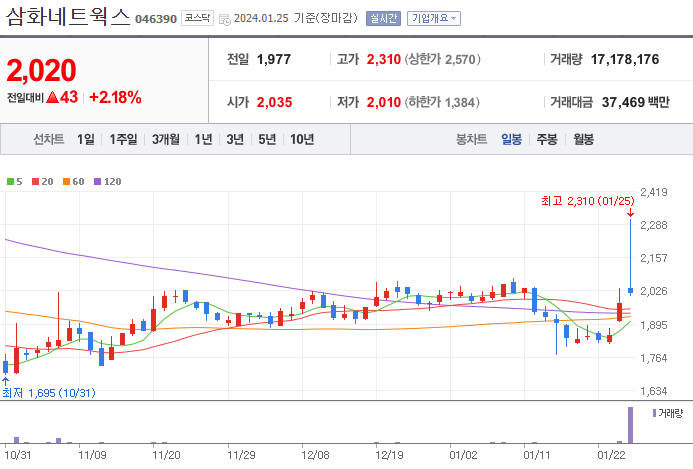Click the change percent +2.18%
This screenshot has height=469, width=693.
point(115,97)
